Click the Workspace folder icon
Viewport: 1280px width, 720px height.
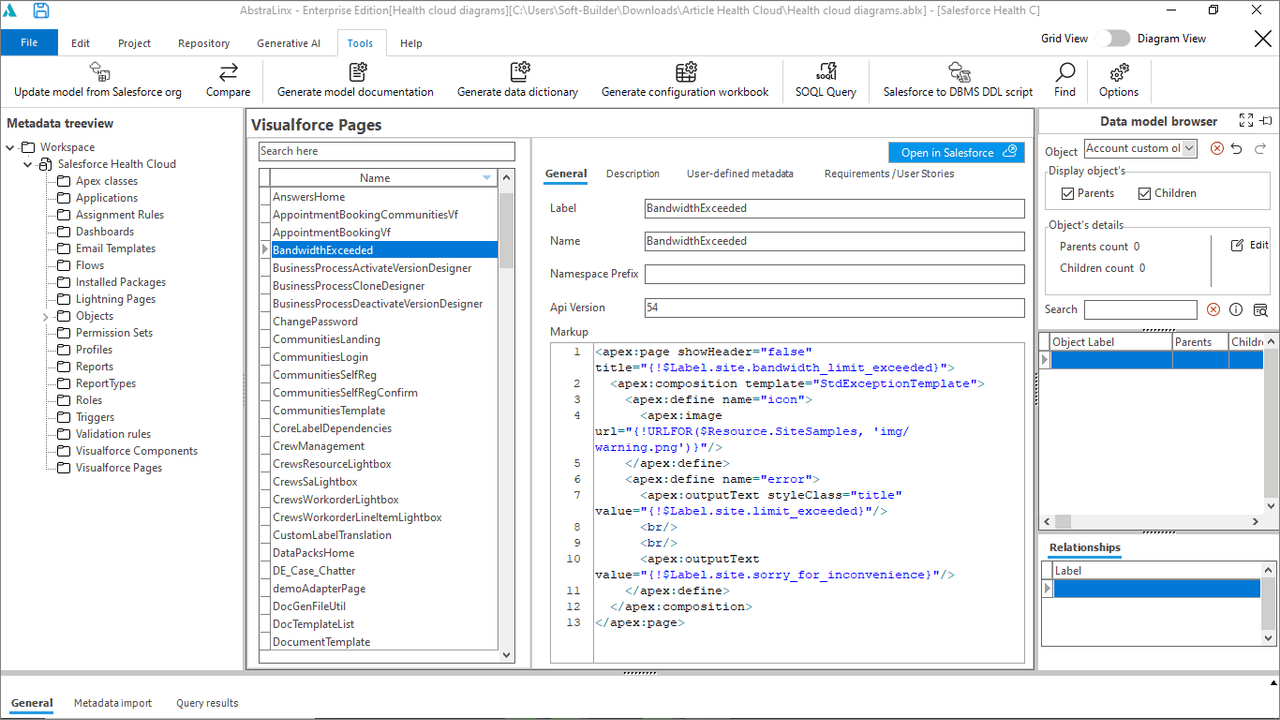click(28, 147)
